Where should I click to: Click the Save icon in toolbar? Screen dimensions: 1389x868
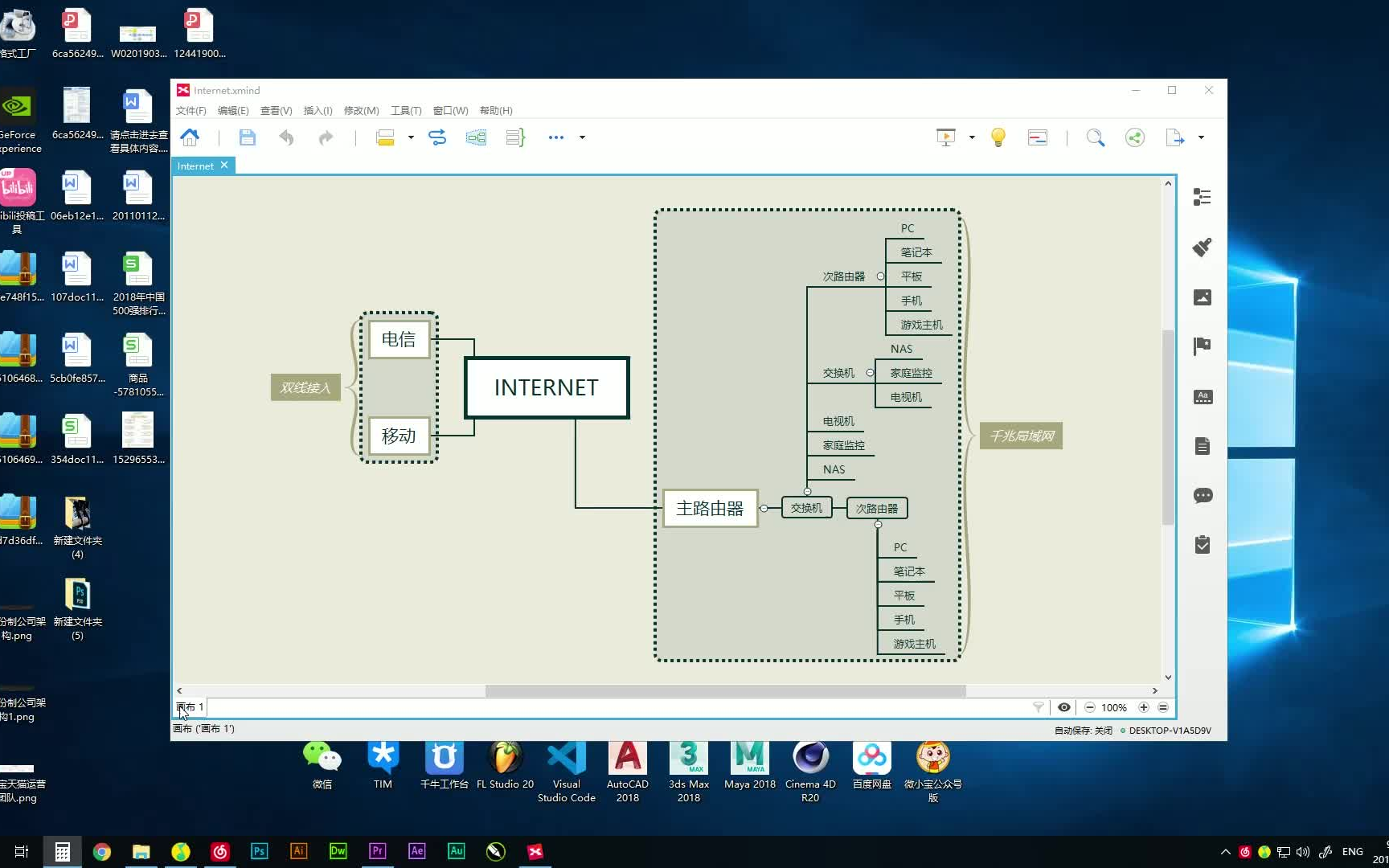coord(247,137)
